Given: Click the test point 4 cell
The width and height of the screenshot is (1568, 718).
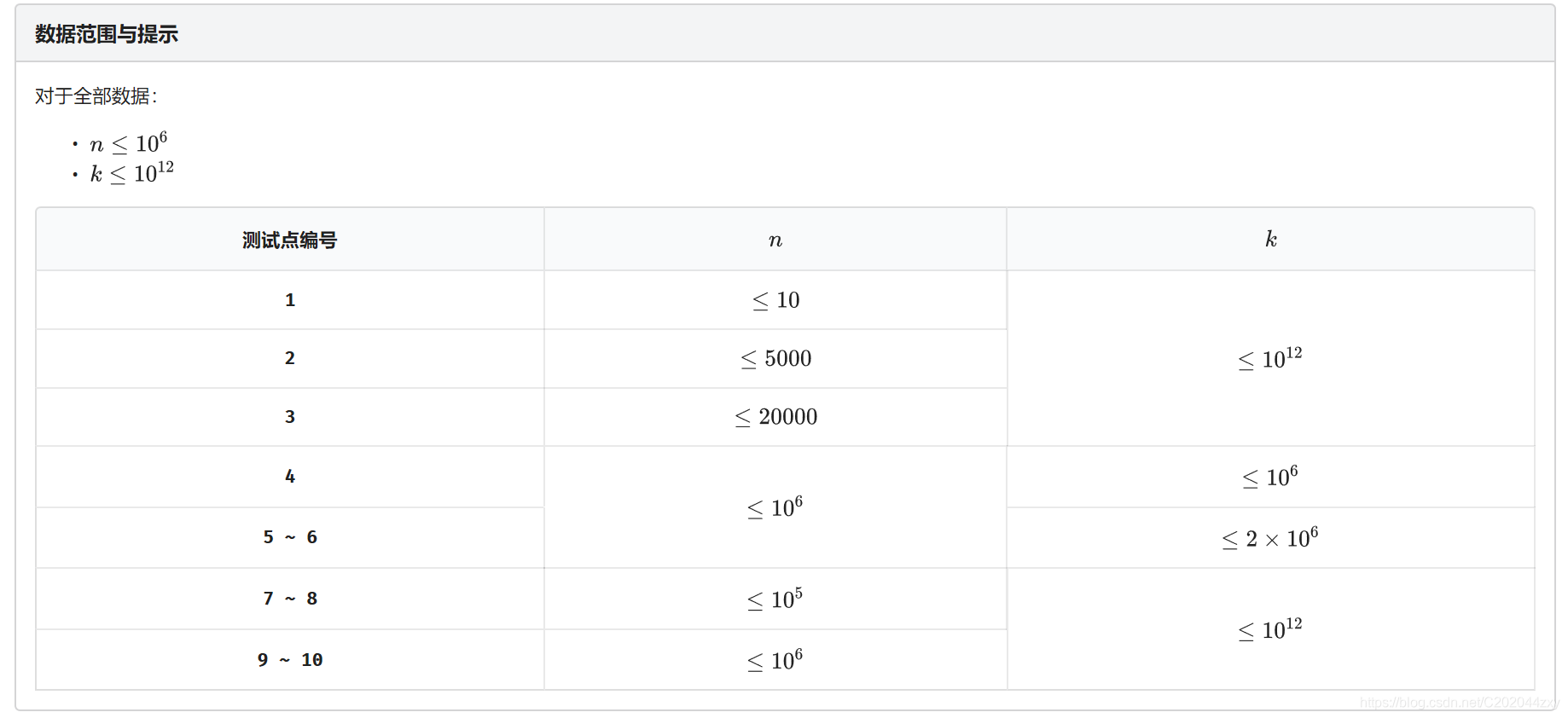Looking at the screenshot, I should point(290,477).
